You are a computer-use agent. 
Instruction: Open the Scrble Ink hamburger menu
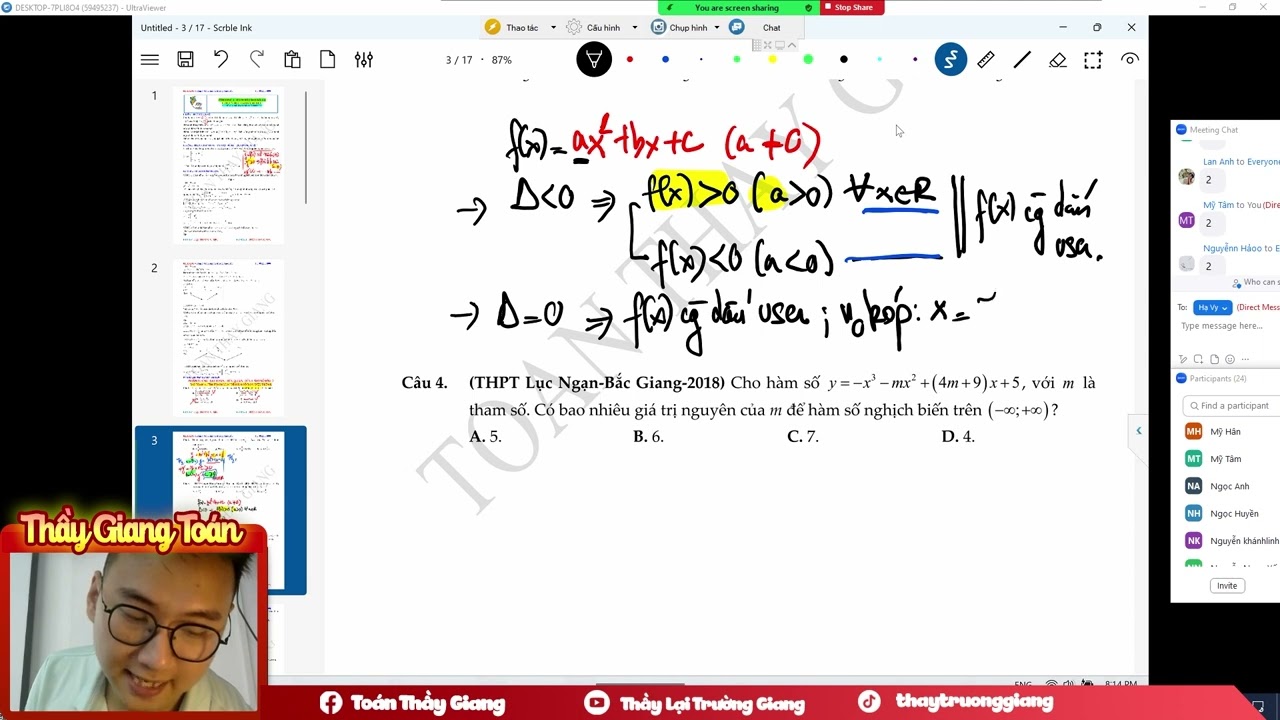coord(150,60)
